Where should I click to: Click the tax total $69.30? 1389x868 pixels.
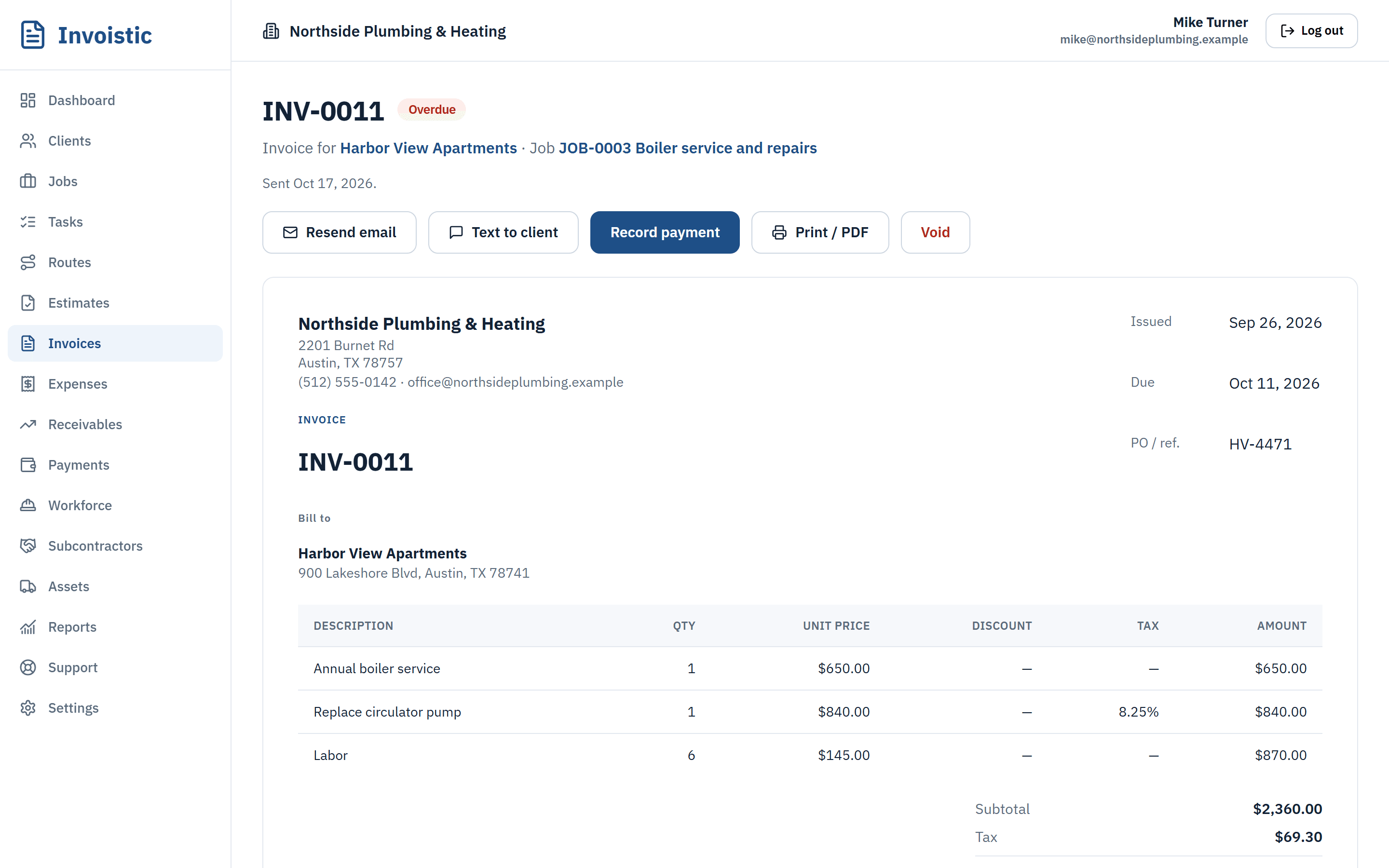pos(1298,837)
